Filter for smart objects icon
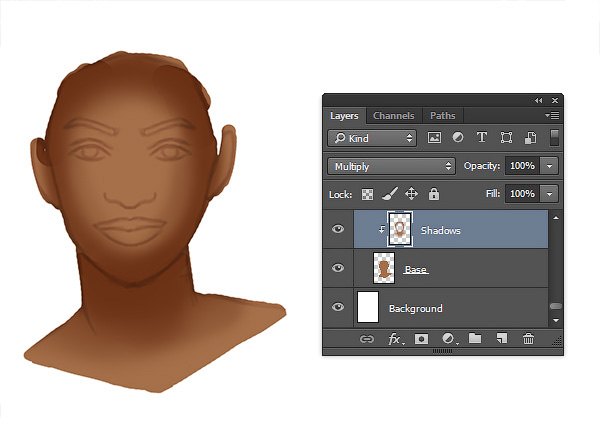The image size is (600, 444). coord(530,137)
